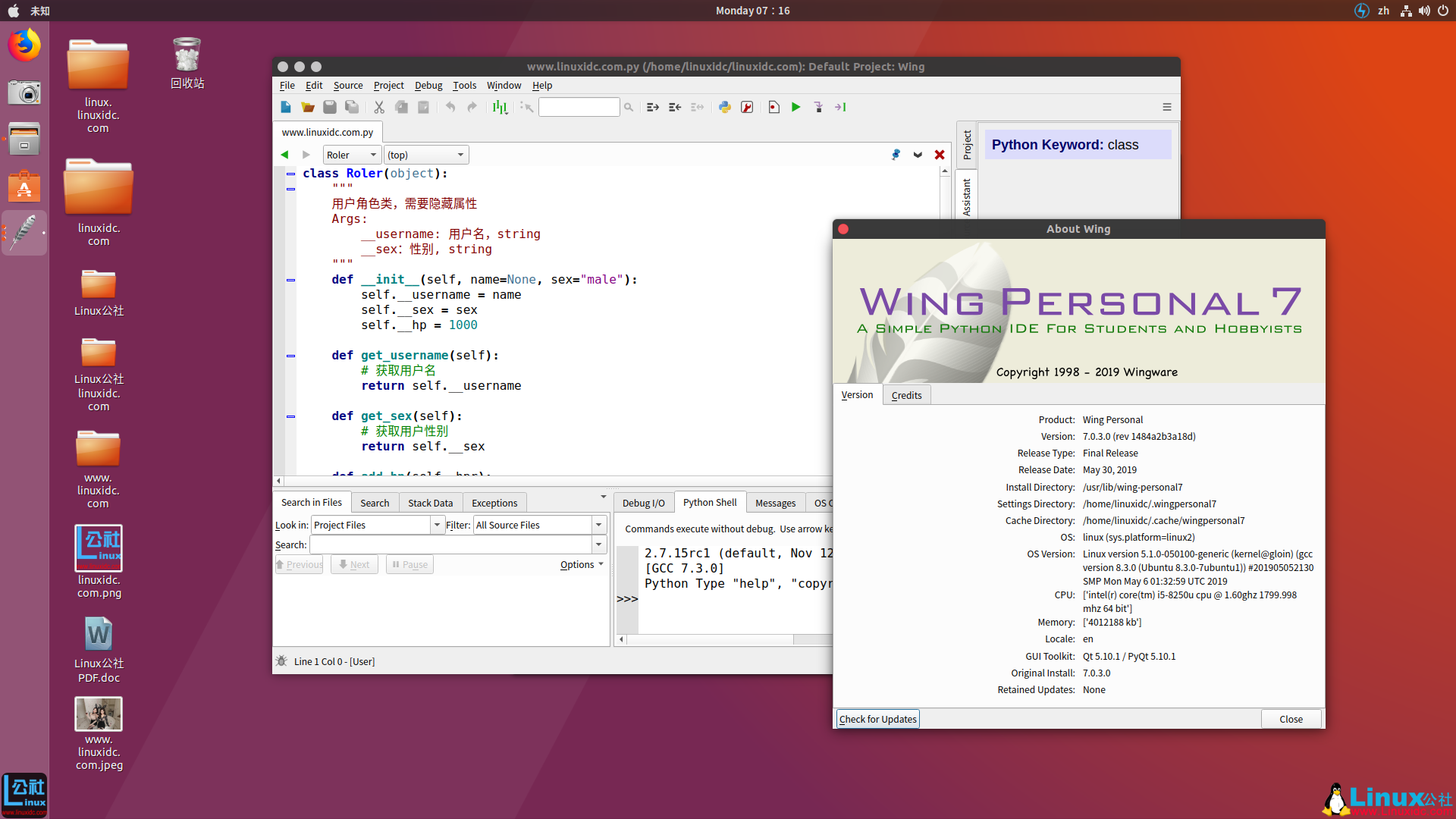The height and width of the screenshot is (819, 1456).
Task: Click the Run/Execute script icon
Action: click(x=796, y=107)
